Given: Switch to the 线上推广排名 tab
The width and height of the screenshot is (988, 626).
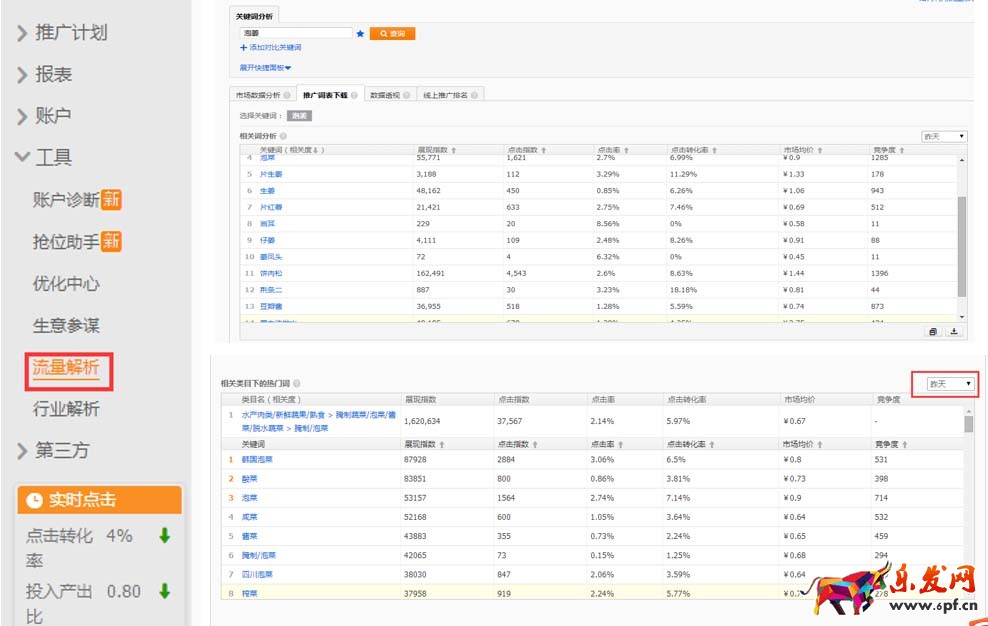Looking at the screenshot, I should coord(445,96).
